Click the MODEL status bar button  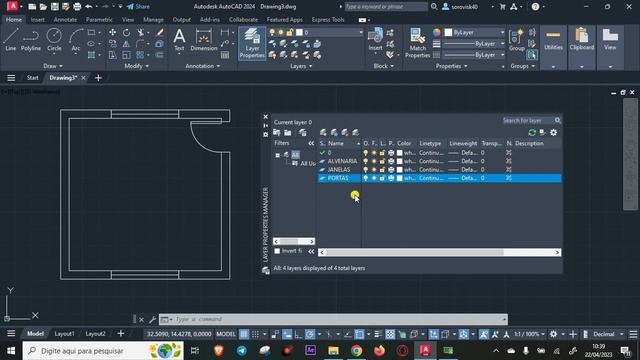coord(226,334)
